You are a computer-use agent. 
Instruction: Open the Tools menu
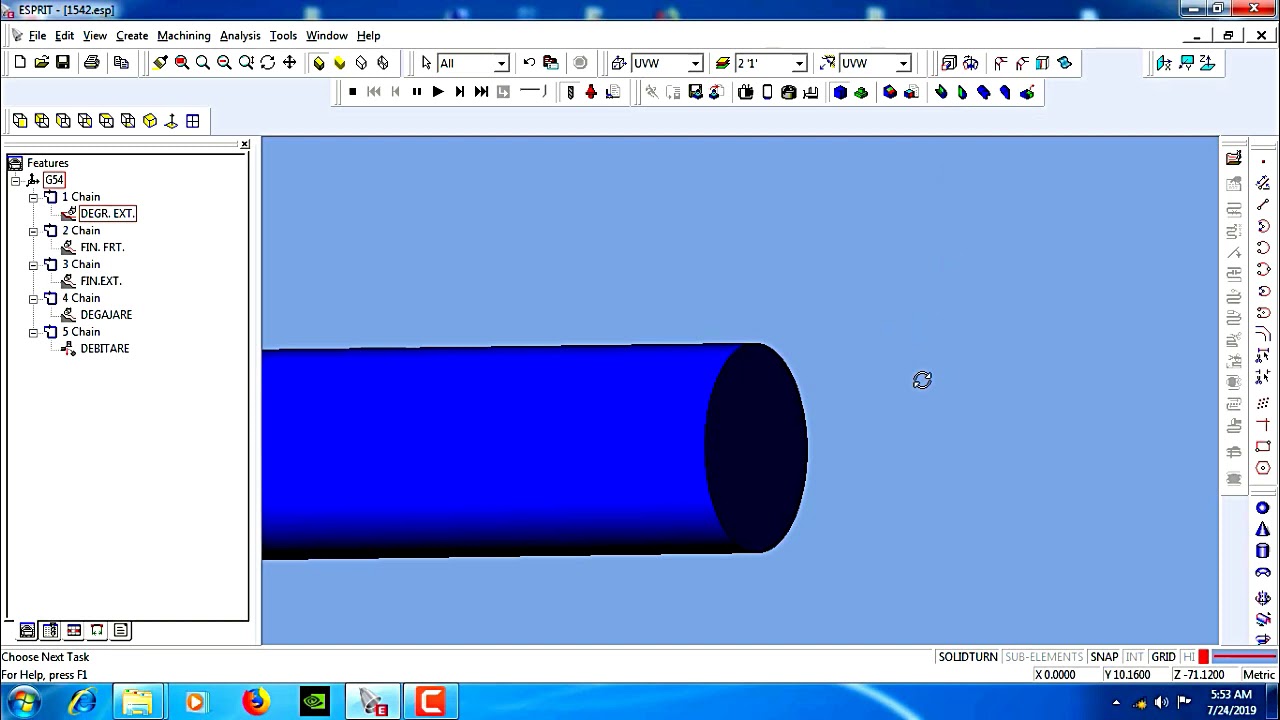[283, 35]
